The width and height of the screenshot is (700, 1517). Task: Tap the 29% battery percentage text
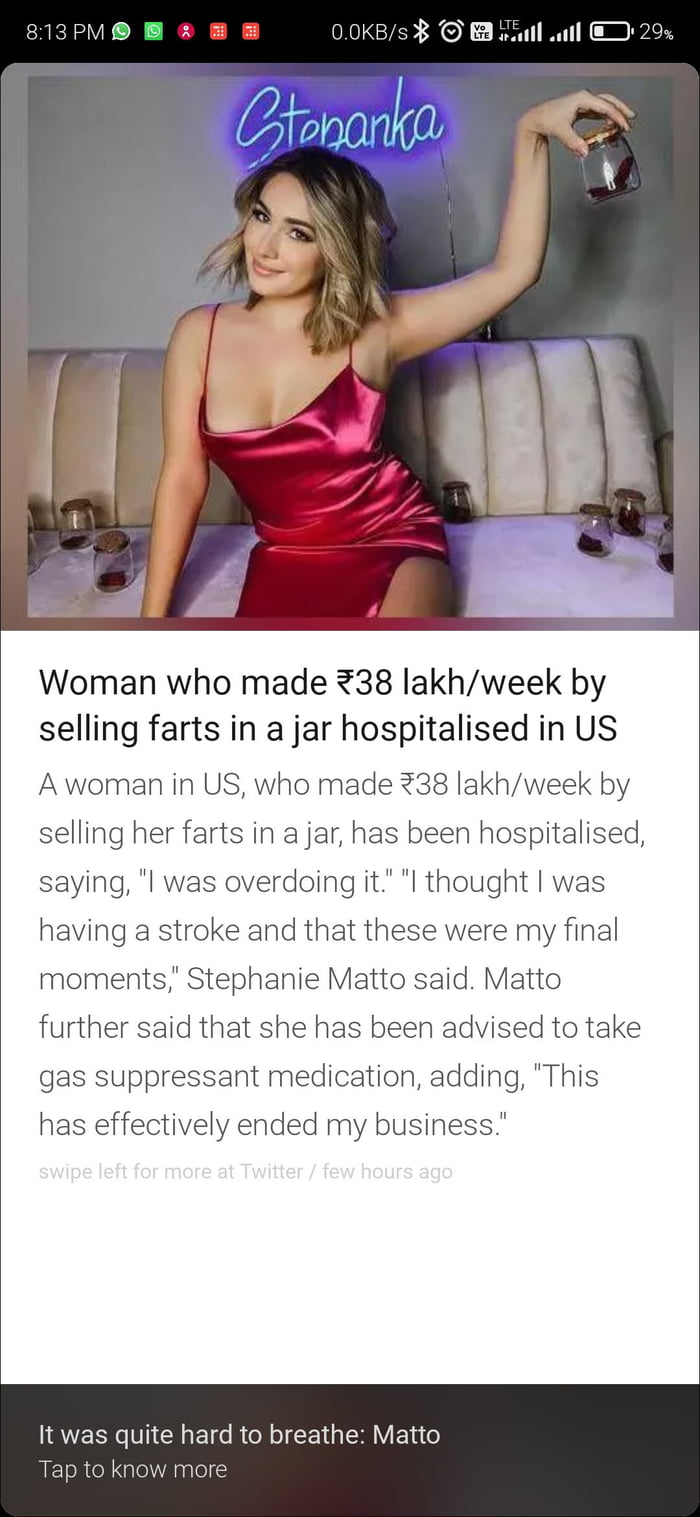(x=656, y=32)
